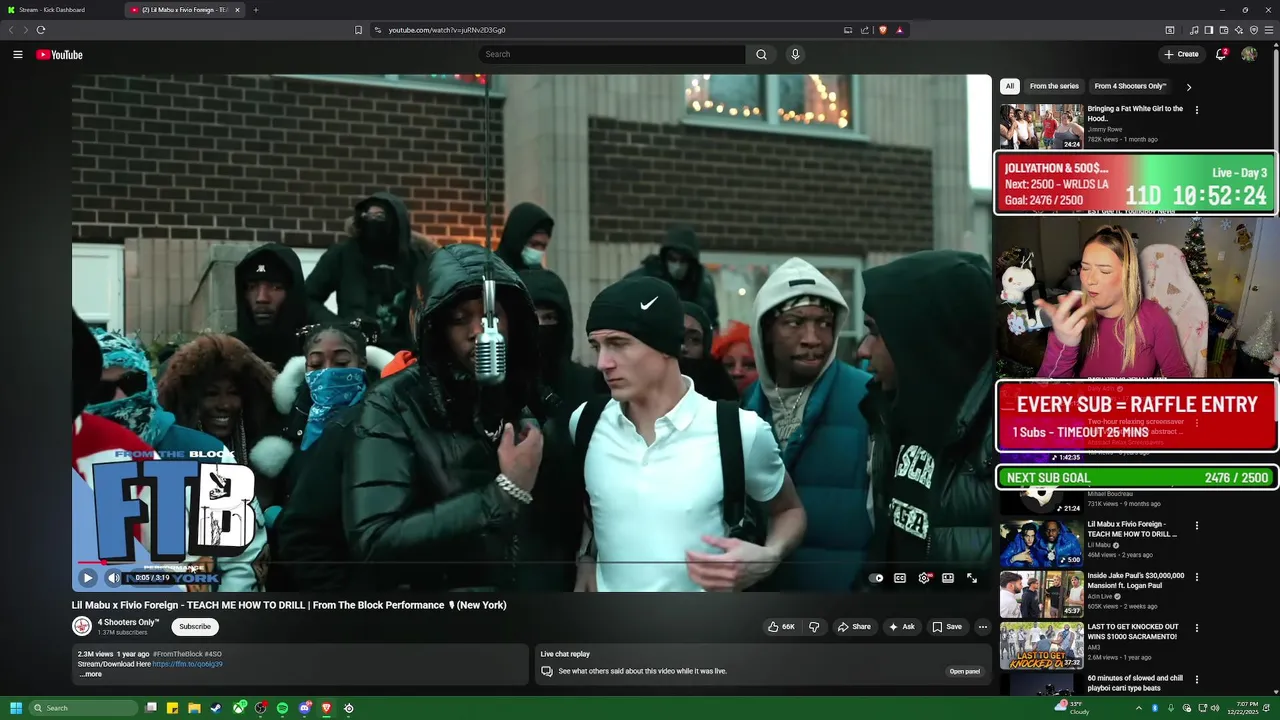The image size is (1280, 720).
Task: Open Brave wallet icon
Action: (1223, 30)
